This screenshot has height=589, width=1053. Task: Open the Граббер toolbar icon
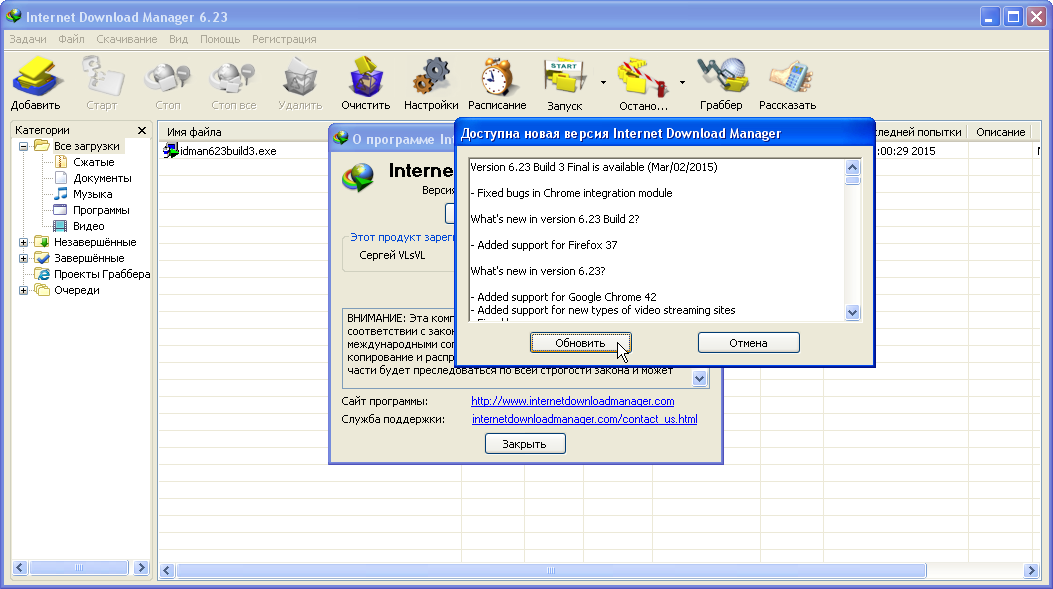[x=722, y=77]
